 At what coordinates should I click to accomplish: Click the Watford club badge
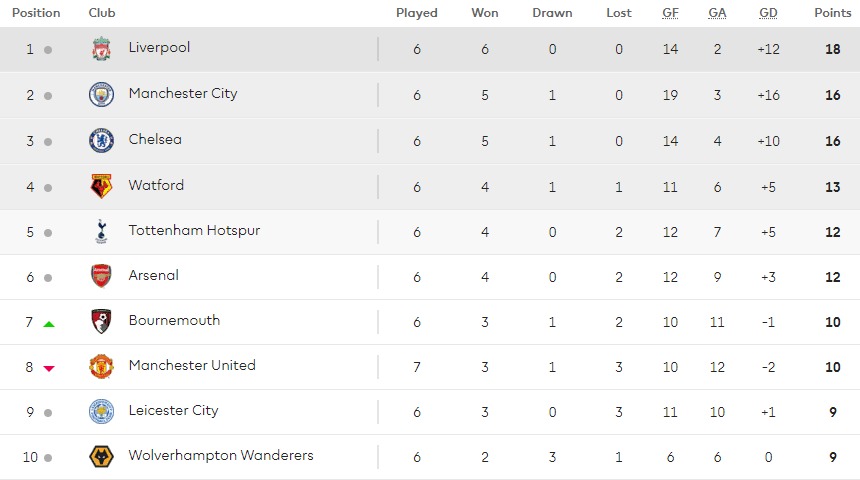(x=101, y=187)
